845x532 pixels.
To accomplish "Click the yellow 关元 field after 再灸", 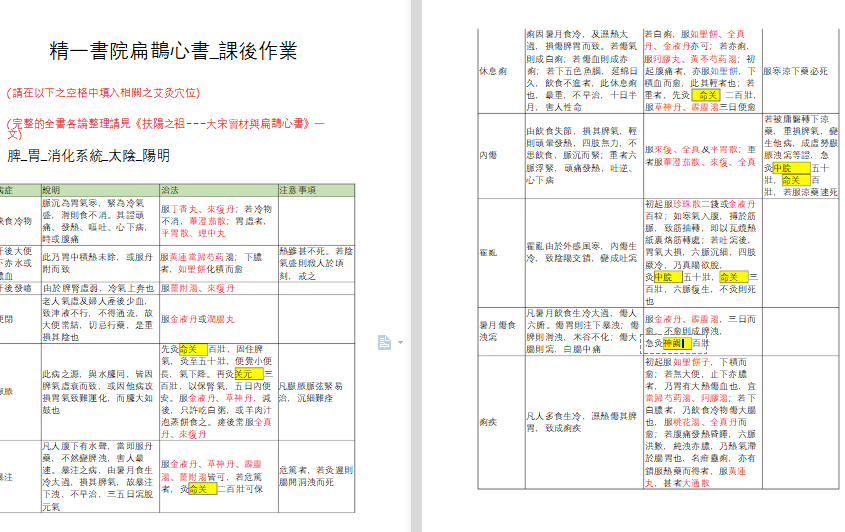I will [249, 374].
